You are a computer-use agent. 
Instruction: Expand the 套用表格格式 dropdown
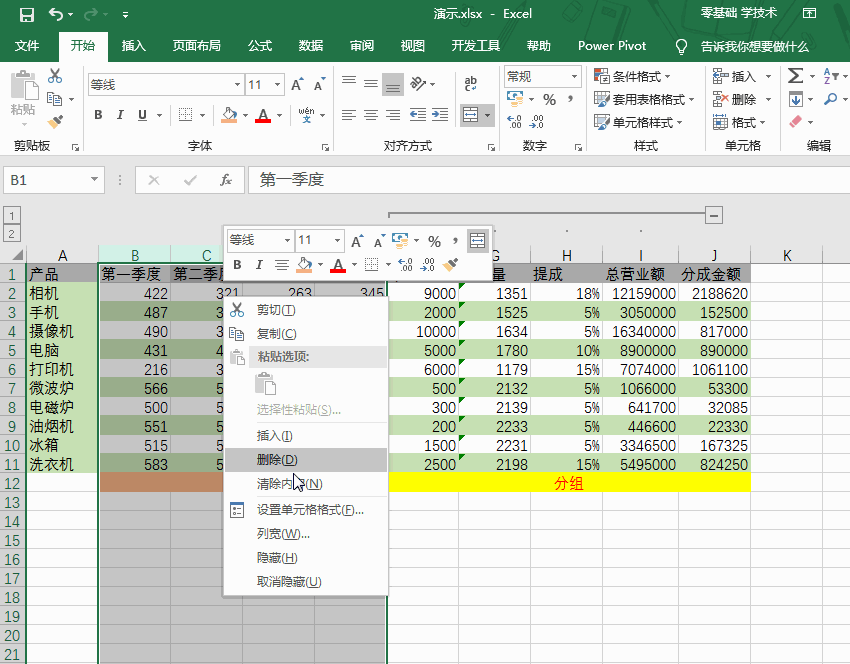692,100
